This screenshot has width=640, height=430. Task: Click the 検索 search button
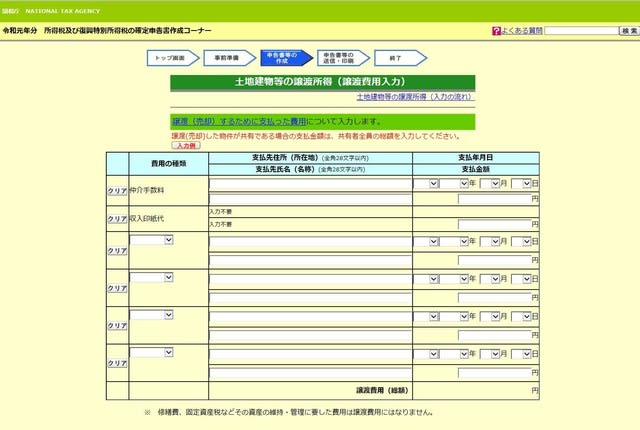click(x=629, y=31)
